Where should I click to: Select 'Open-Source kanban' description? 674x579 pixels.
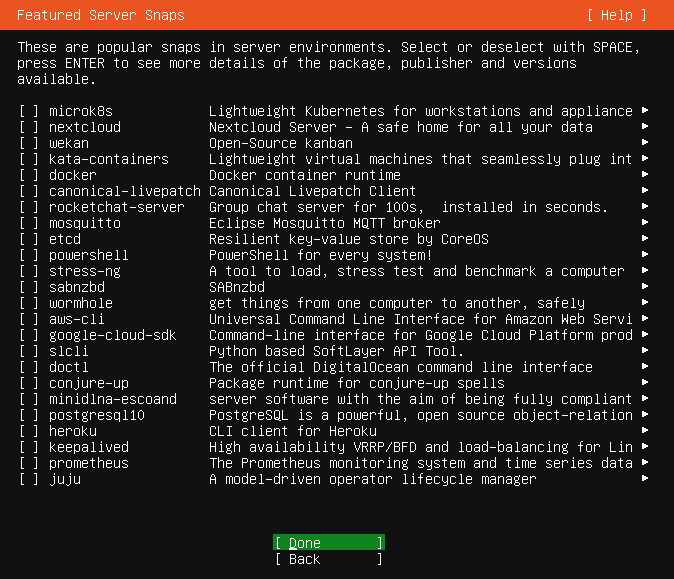pyautogui.click(x=281, y=143)
